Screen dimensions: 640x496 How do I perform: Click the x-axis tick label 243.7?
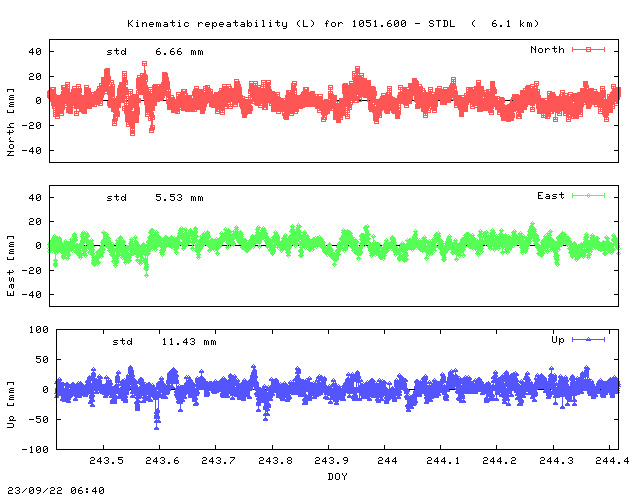pyautogui.click(x=218, y=460)
